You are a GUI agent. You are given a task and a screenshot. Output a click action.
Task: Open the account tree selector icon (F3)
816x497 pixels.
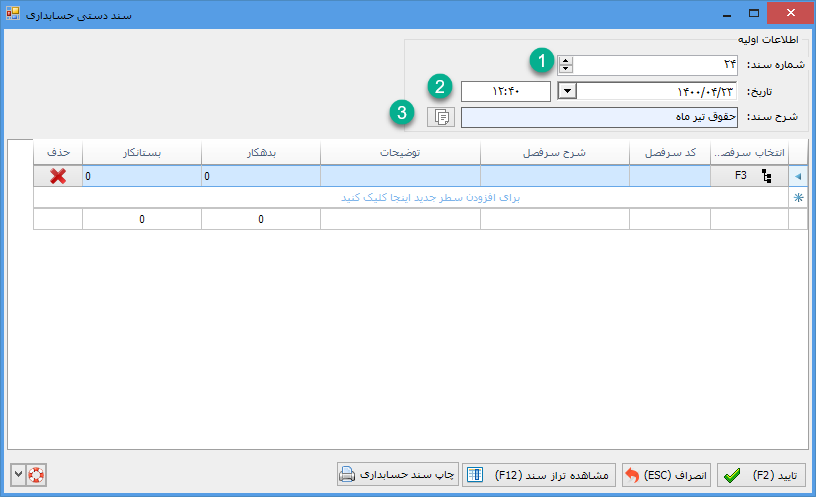(x=767, y=176)
